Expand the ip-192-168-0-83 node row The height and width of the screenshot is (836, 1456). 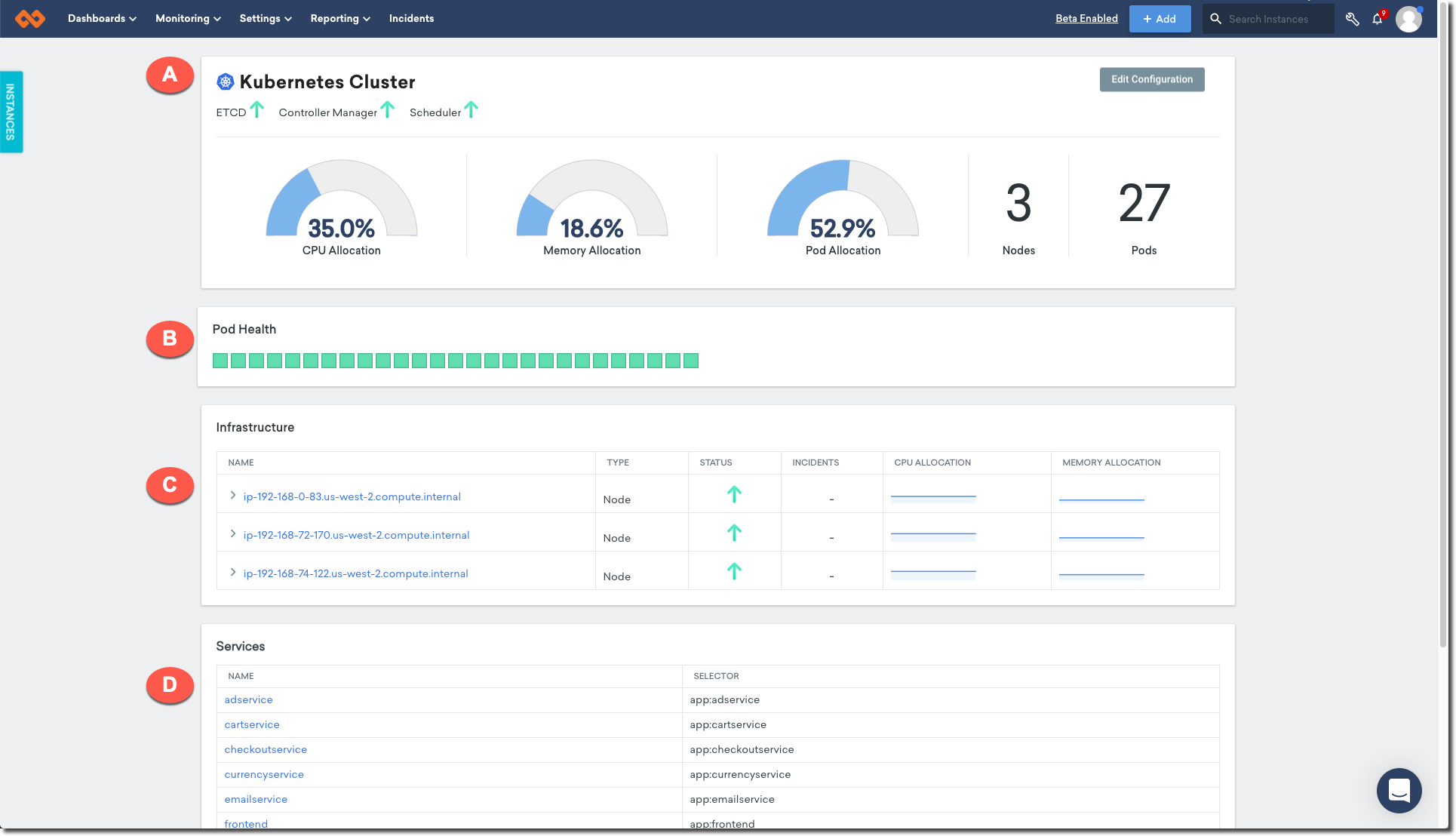coord(233,495)
